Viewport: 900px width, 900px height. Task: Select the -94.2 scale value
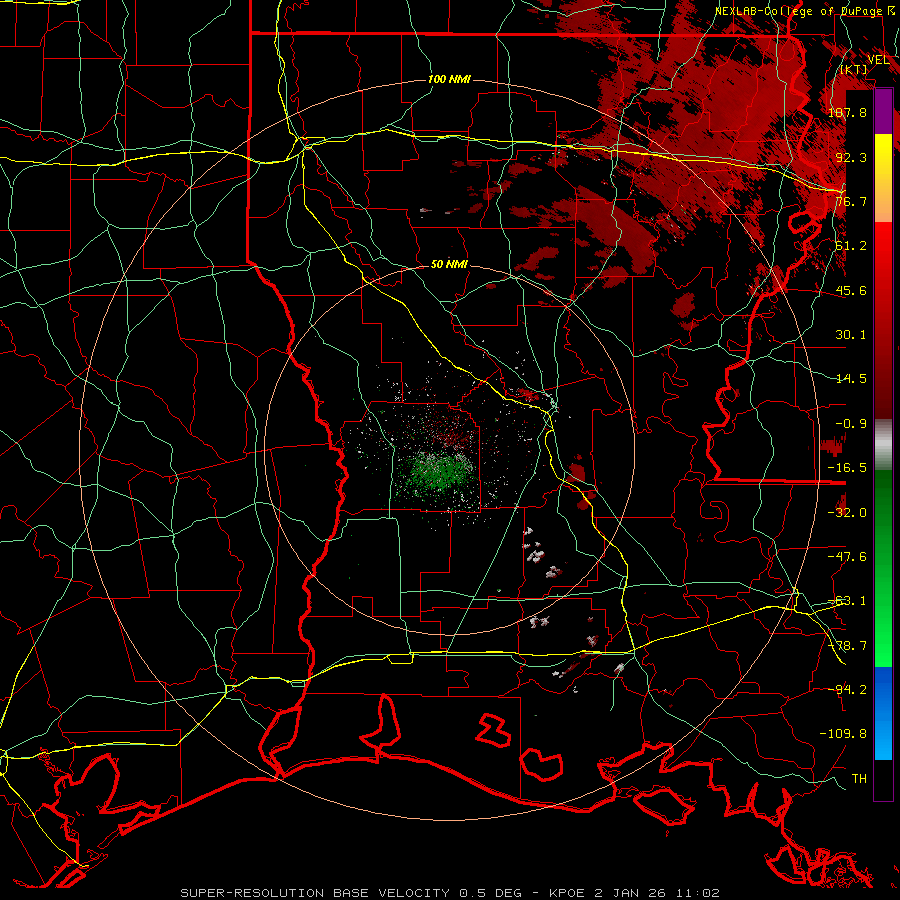click(847, 690)
